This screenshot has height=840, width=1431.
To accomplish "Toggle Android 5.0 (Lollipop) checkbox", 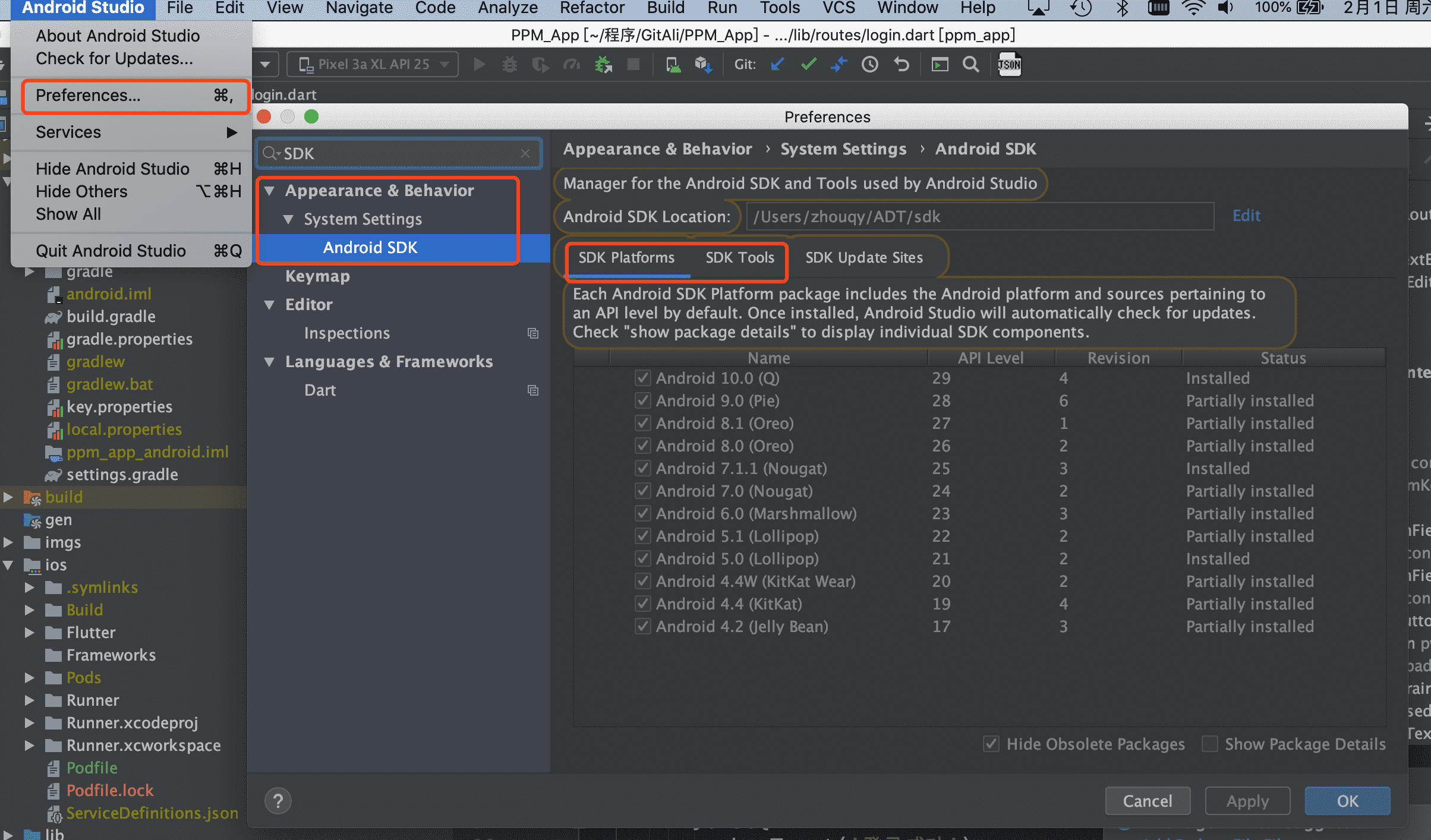I will click(642, 558).
